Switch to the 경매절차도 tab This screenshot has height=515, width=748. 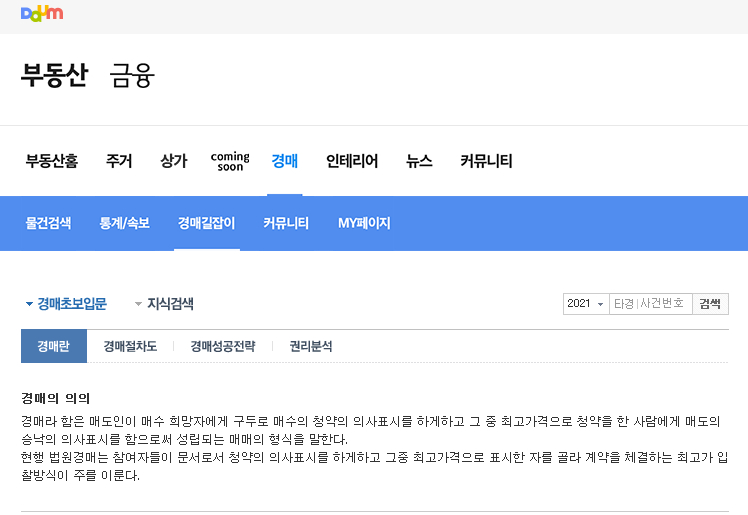coord(130,346)
